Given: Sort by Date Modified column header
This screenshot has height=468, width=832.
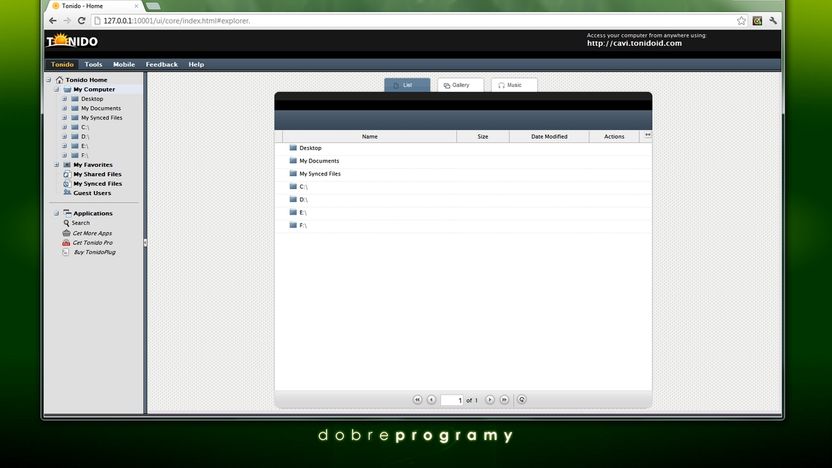Looking at the screenshot, I should [x=549, y=136].
